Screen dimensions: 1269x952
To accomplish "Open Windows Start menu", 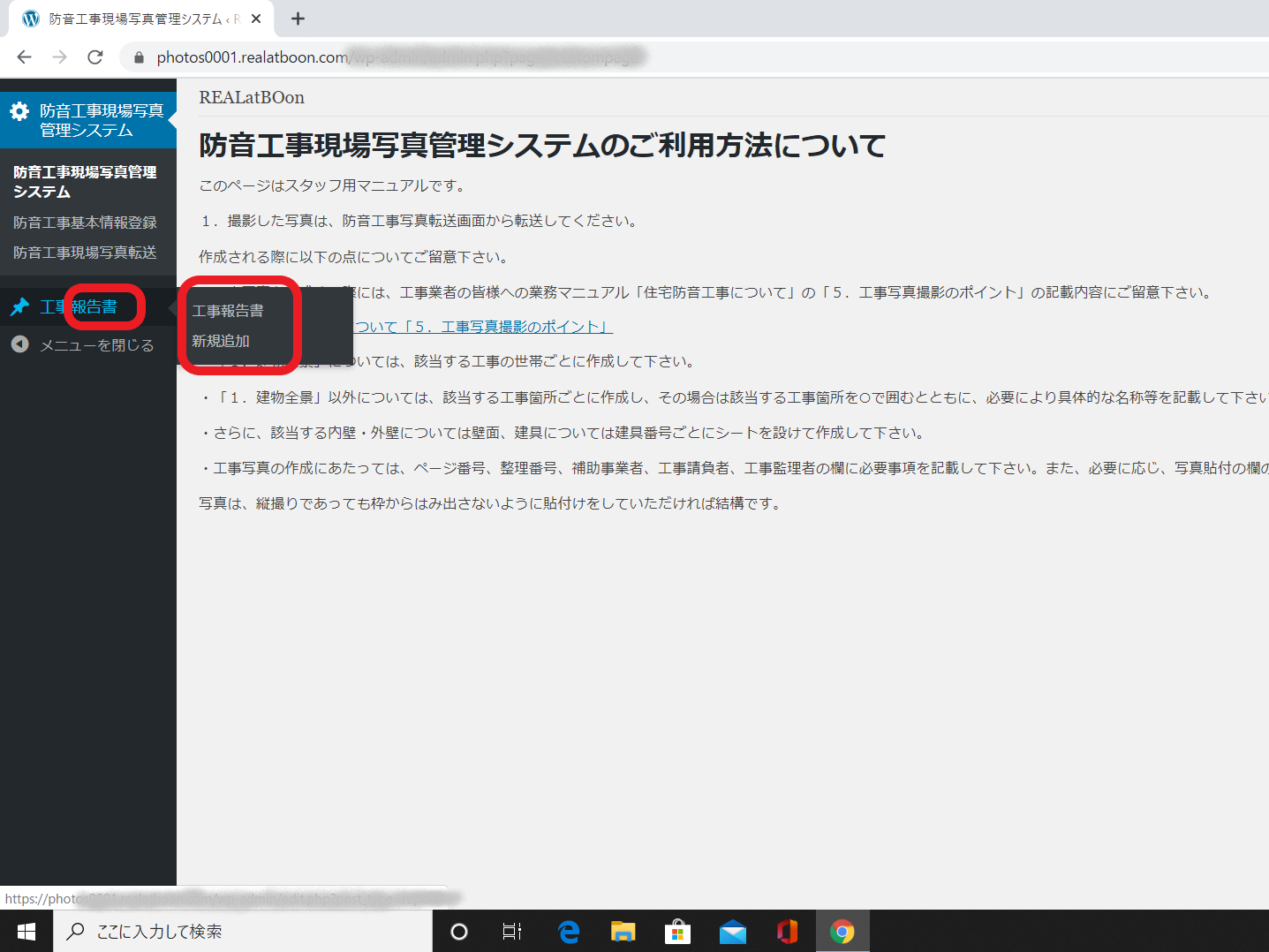I will 26,932.
